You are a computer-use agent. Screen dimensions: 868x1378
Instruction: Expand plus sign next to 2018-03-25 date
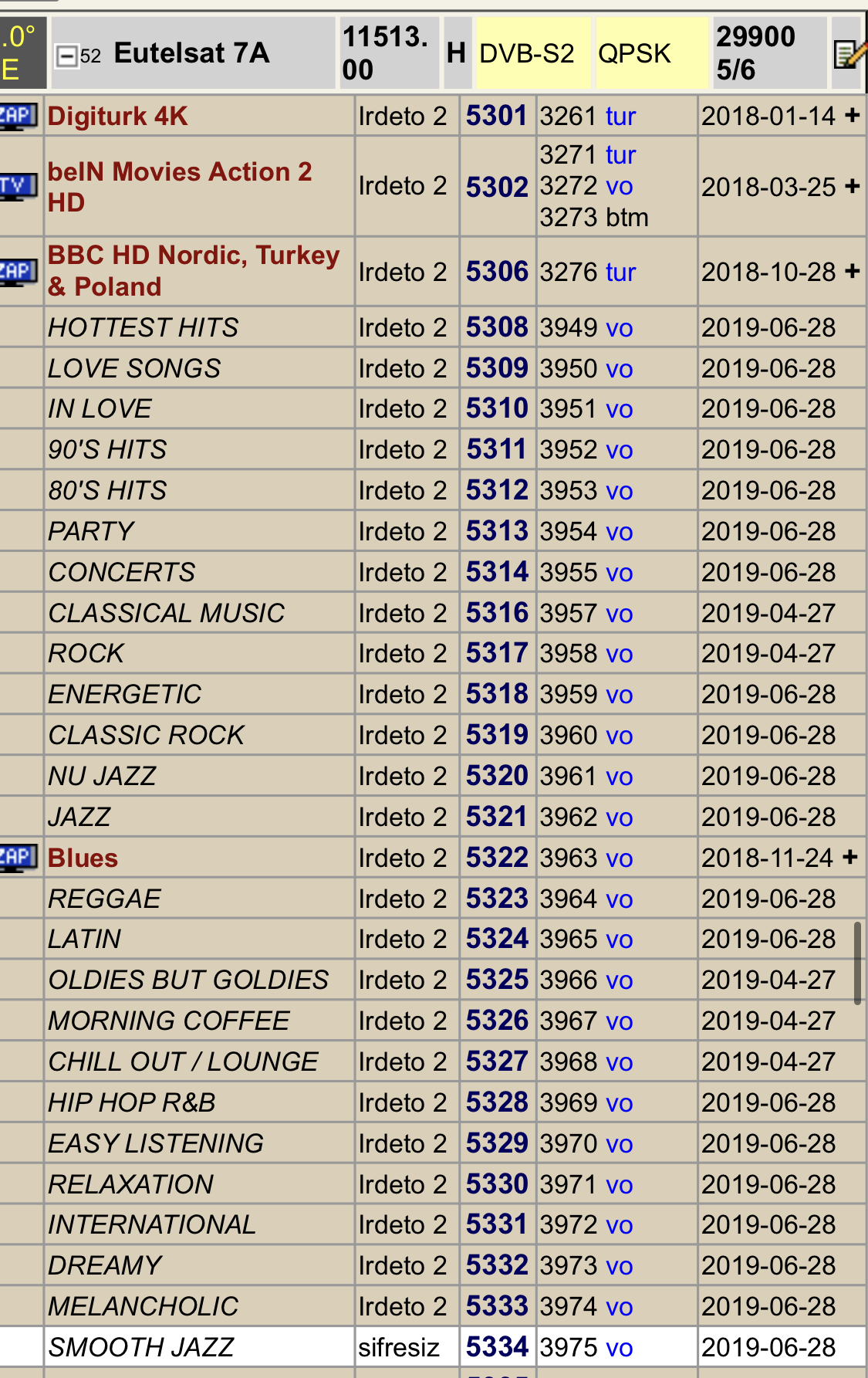click(x=853, y=186)
